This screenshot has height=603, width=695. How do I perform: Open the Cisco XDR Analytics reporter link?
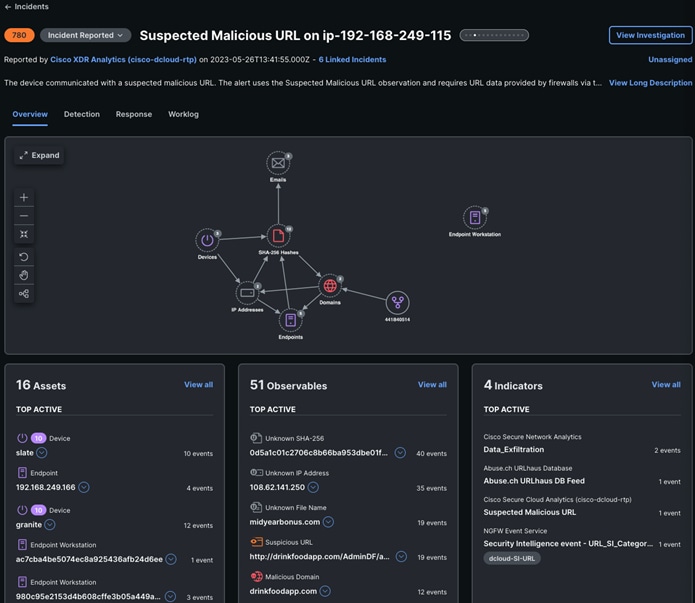123,59
